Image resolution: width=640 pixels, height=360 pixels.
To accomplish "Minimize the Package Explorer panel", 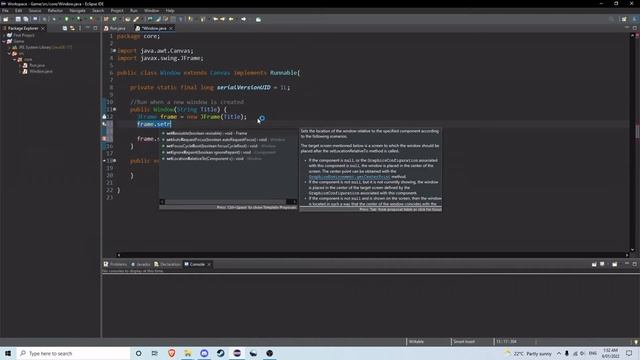I will (x=87, y=28).
